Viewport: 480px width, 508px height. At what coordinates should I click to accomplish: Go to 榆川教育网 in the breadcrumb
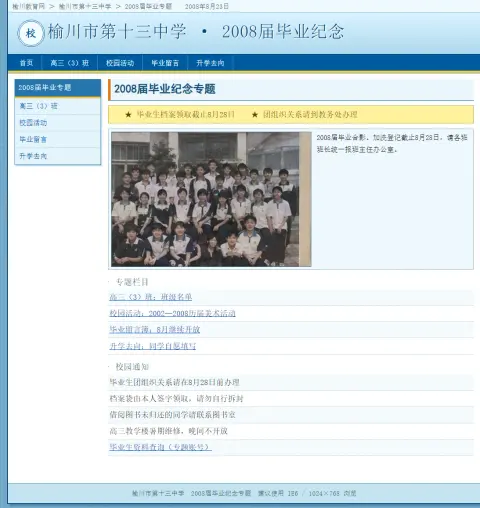point(28,6)
